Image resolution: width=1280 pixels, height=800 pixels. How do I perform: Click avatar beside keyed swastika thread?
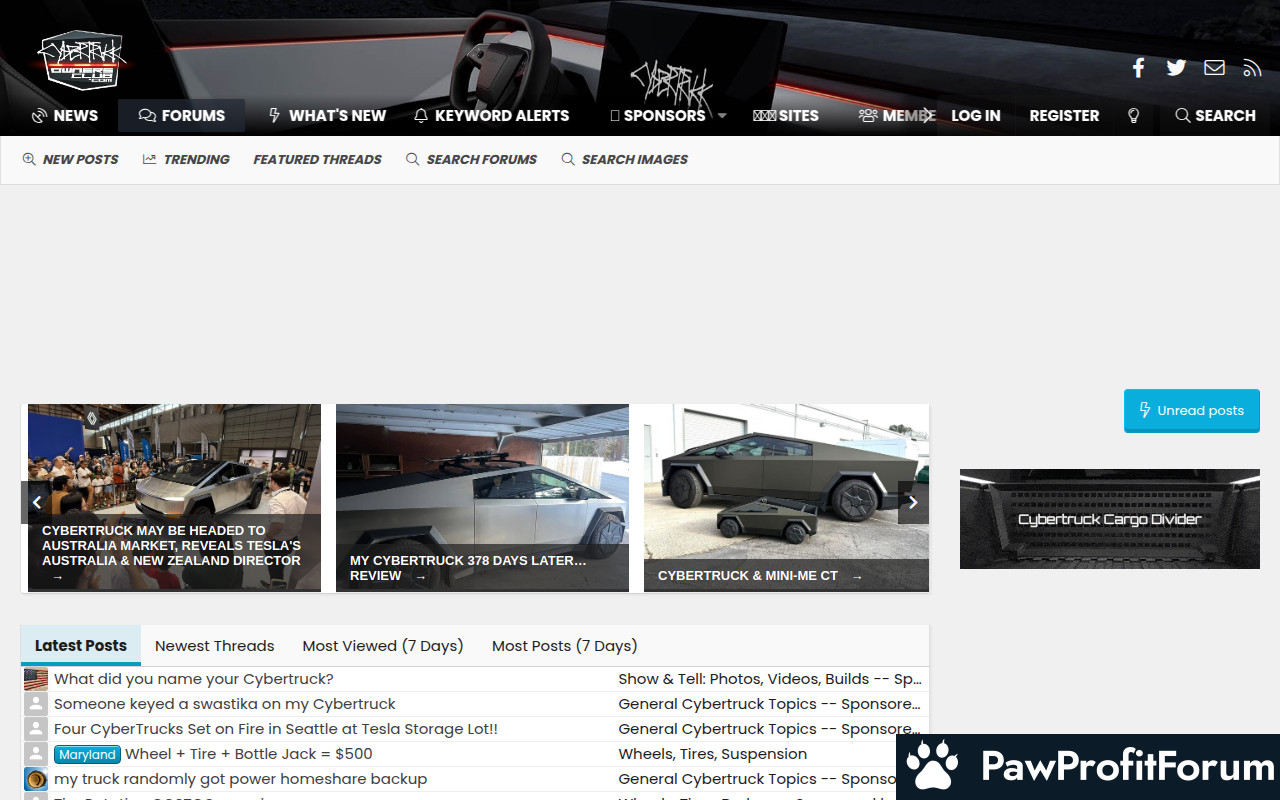36,704
